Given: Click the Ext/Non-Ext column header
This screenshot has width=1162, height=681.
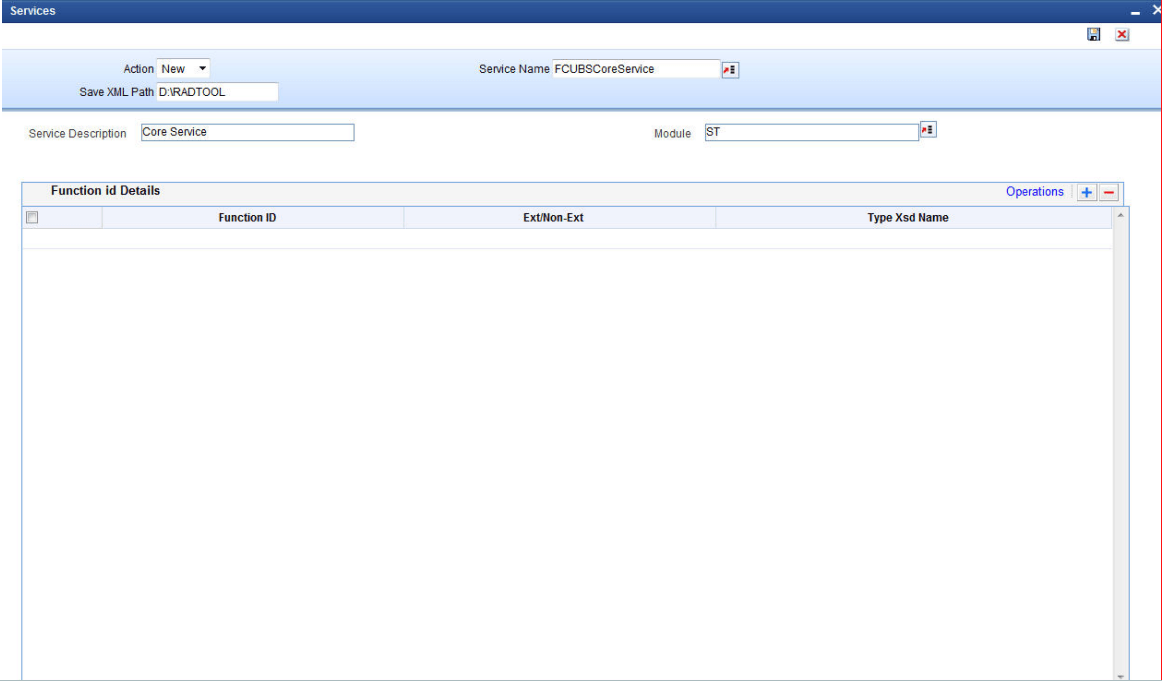Looking at the screenshot, I should (x=560, y=218).
